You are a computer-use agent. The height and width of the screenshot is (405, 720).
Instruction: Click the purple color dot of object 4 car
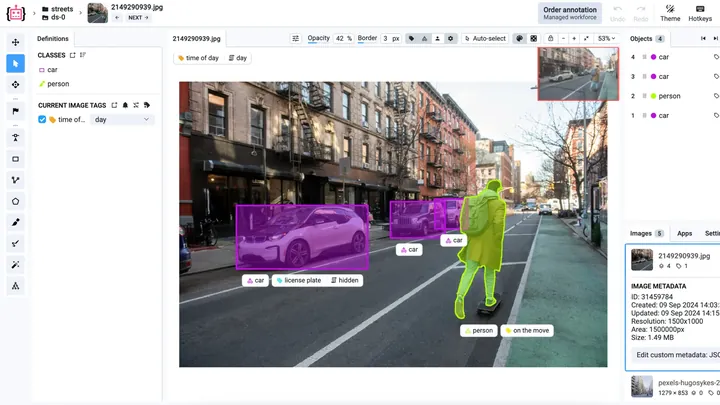653,57
